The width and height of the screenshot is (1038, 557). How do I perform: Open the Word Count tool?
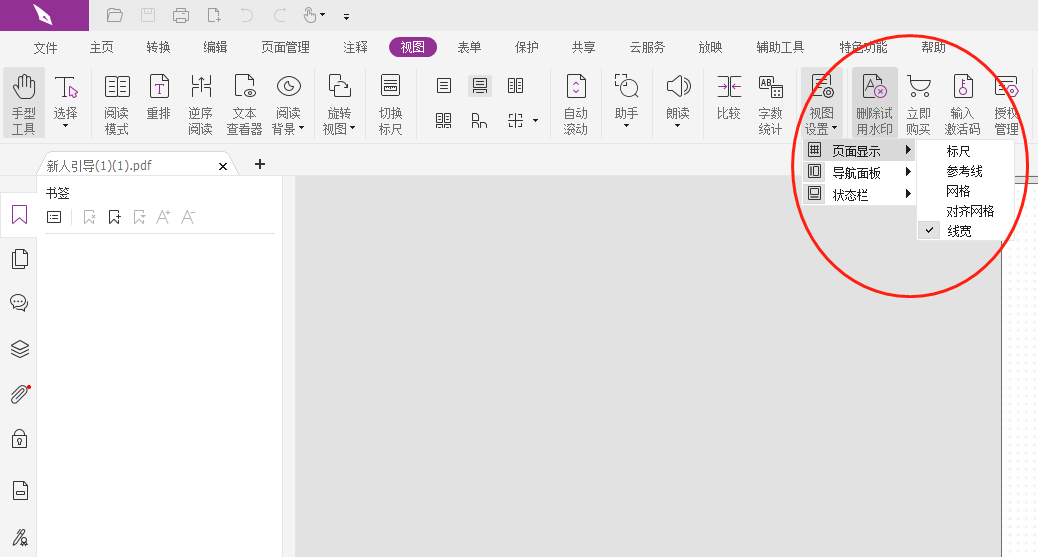(x=770, y=102)
